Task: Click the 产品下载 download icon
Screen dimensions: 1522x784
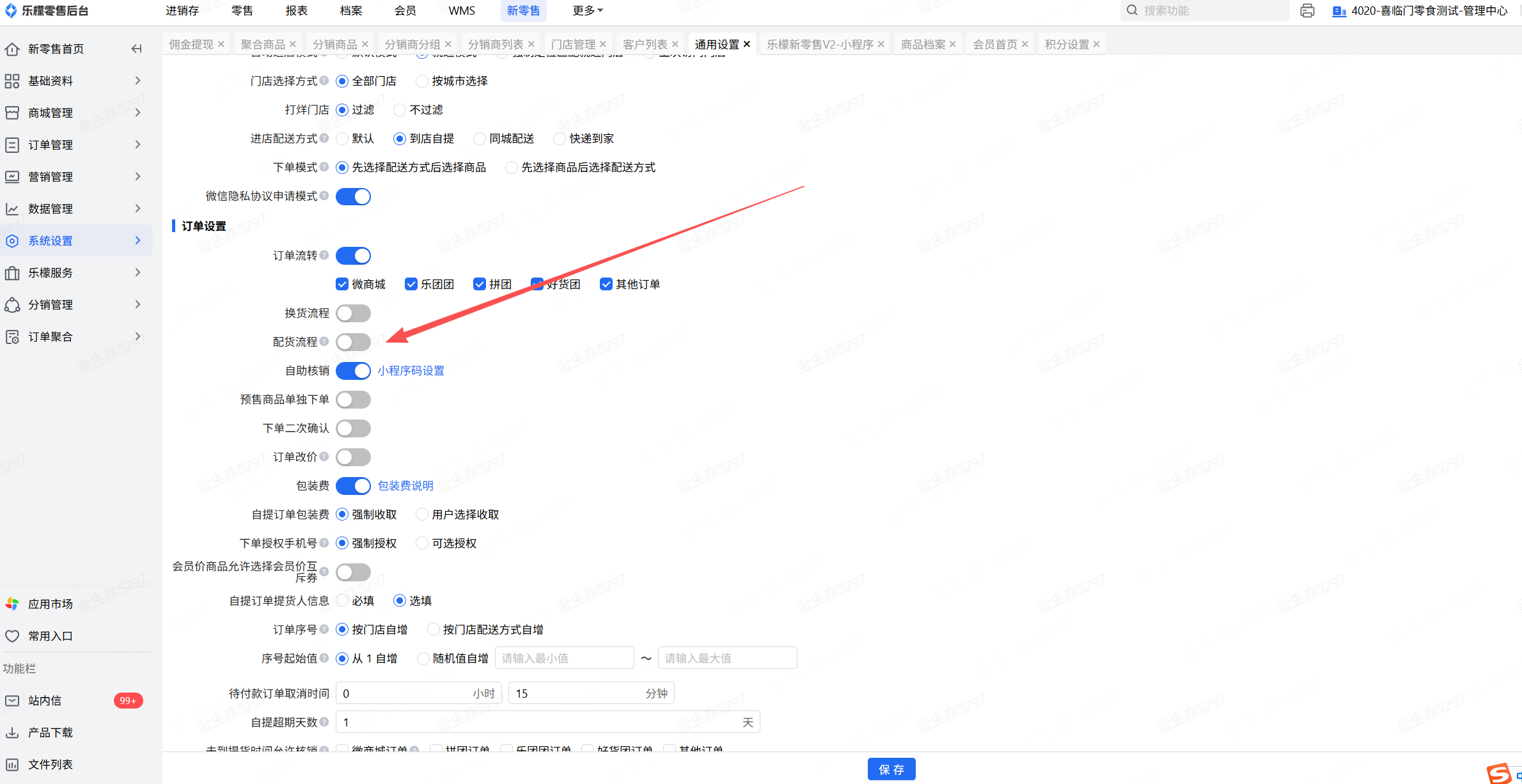Action: [12, 732]
